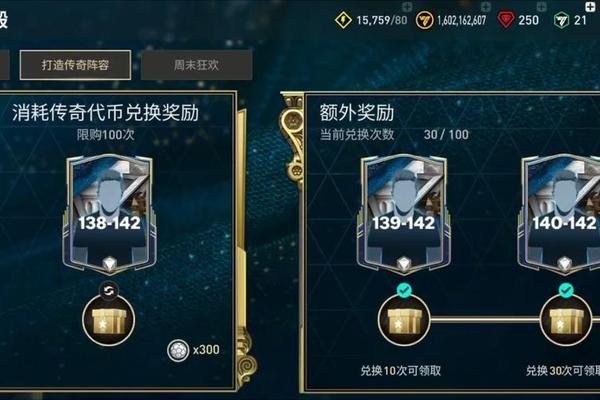This screenshot has height=400, width=600.
Task: Select the 138-142 player card
Action: pos(109,214)
